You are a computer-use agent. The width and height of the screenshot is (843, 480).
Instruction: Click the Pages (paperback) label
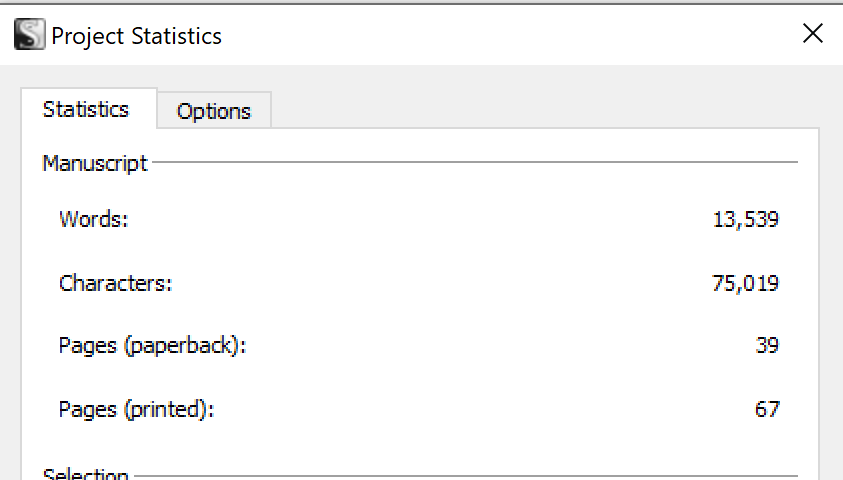[152, 346]
